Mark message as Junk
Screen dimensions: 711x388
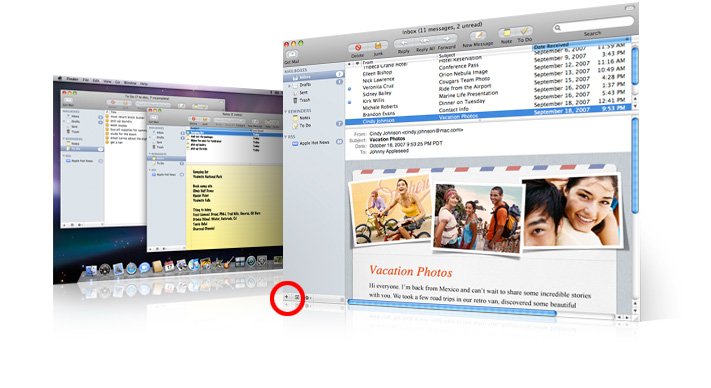click(x=378, y=45)
